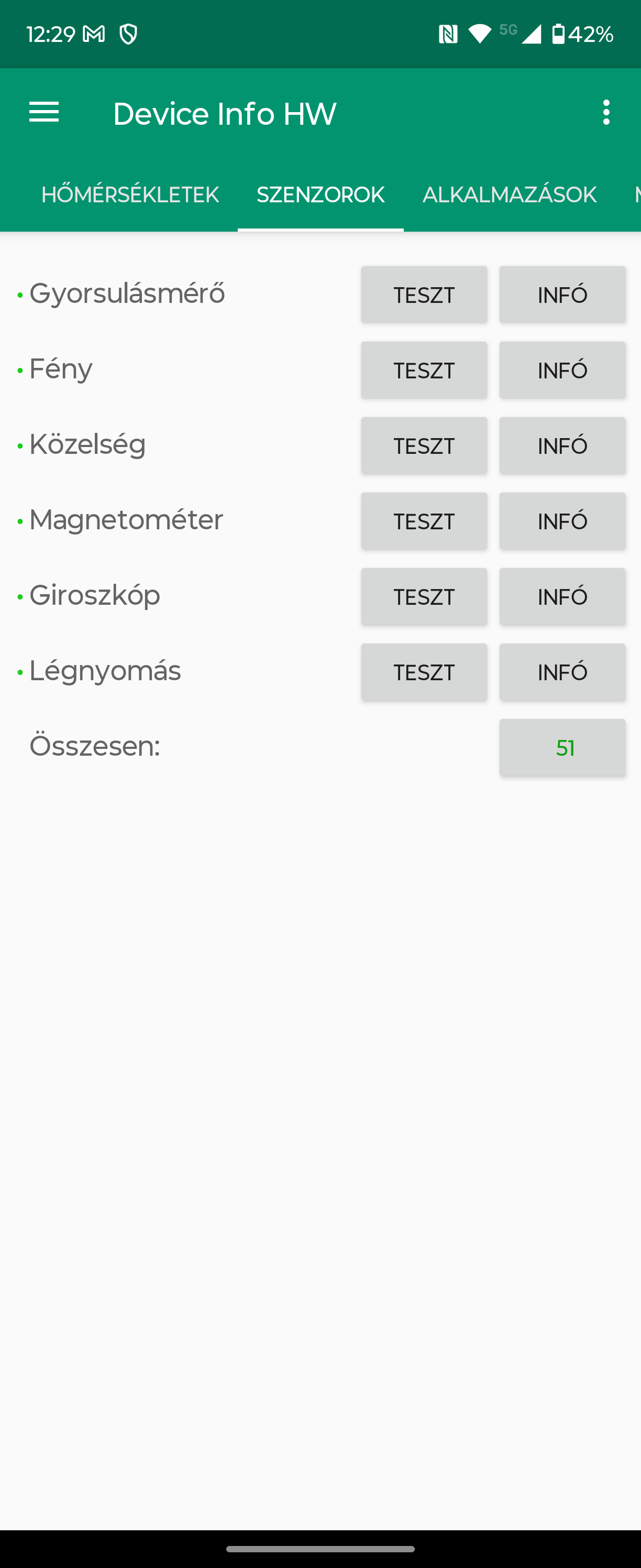Screen dimensions: 641x1568
Task: Tap the Összesen count button showing 51
Action: click(x=562, y=747)
